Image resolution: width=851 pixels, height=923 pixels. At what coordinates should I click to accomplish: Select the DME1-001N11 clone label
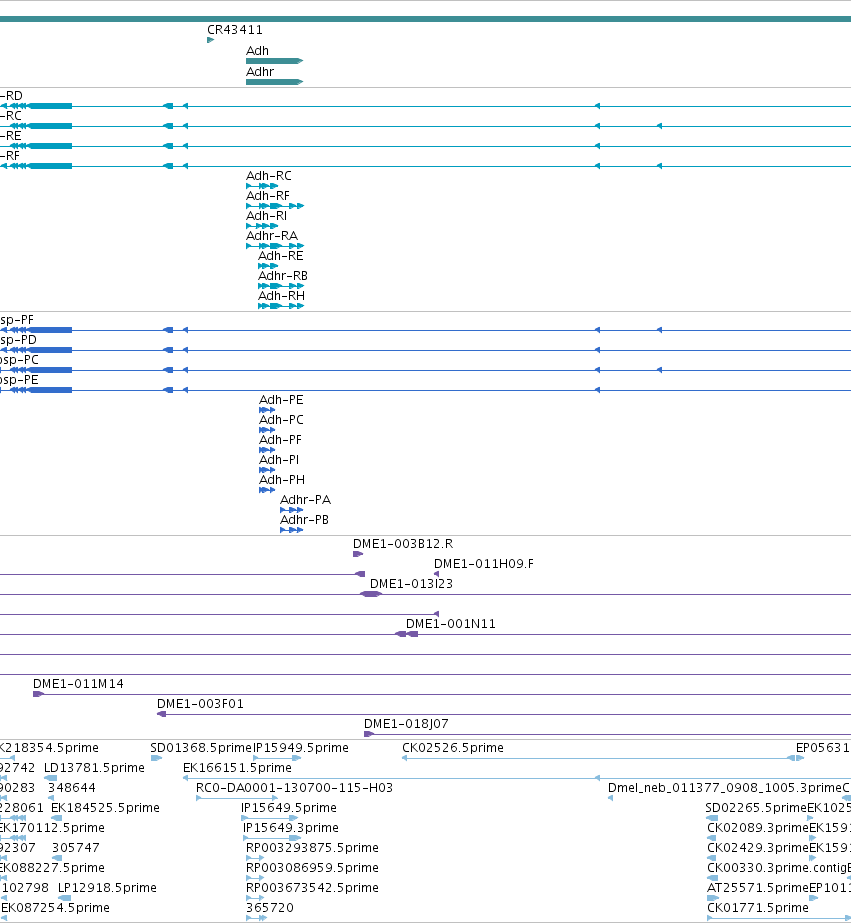[451, 624]
